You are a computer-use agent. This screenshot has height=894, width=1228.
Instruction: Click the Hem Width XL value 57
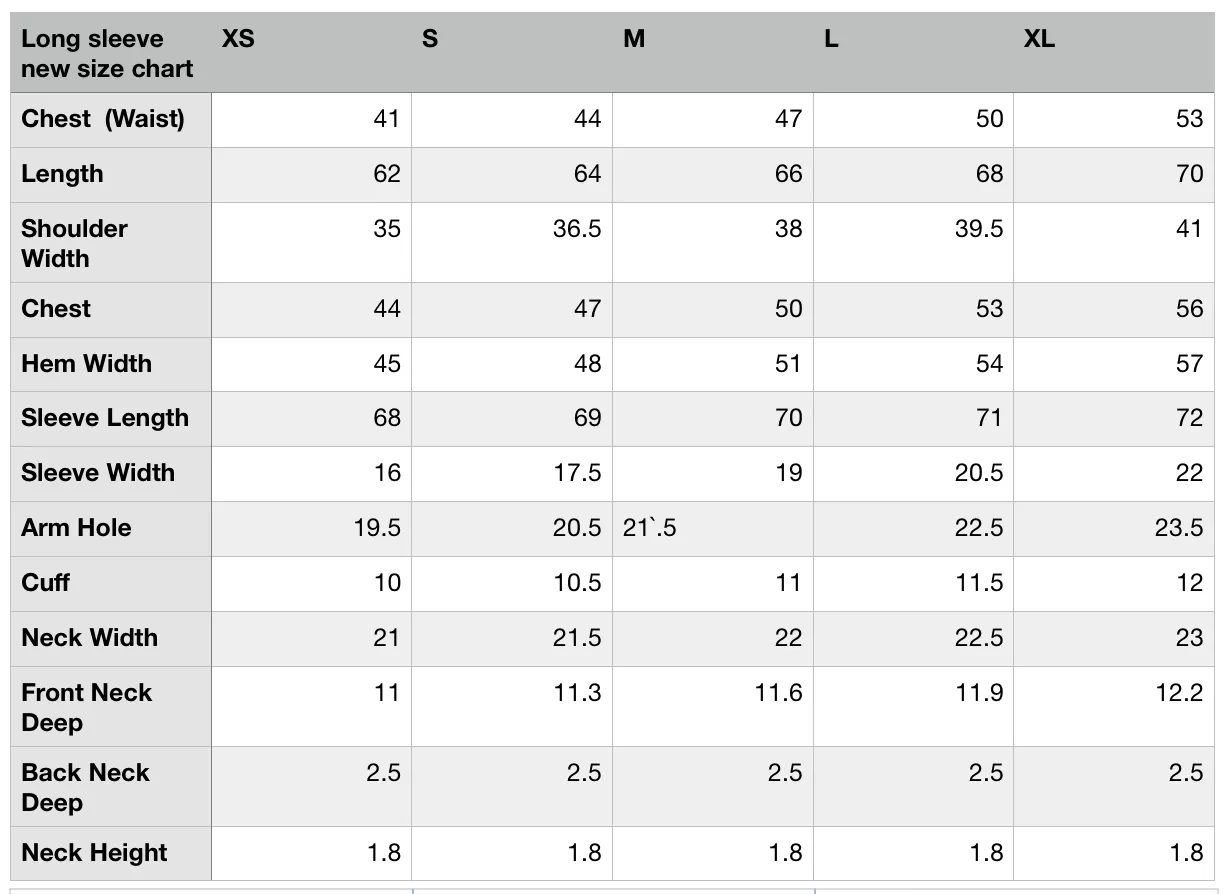pyautogui.click(x=1114, y=364)
